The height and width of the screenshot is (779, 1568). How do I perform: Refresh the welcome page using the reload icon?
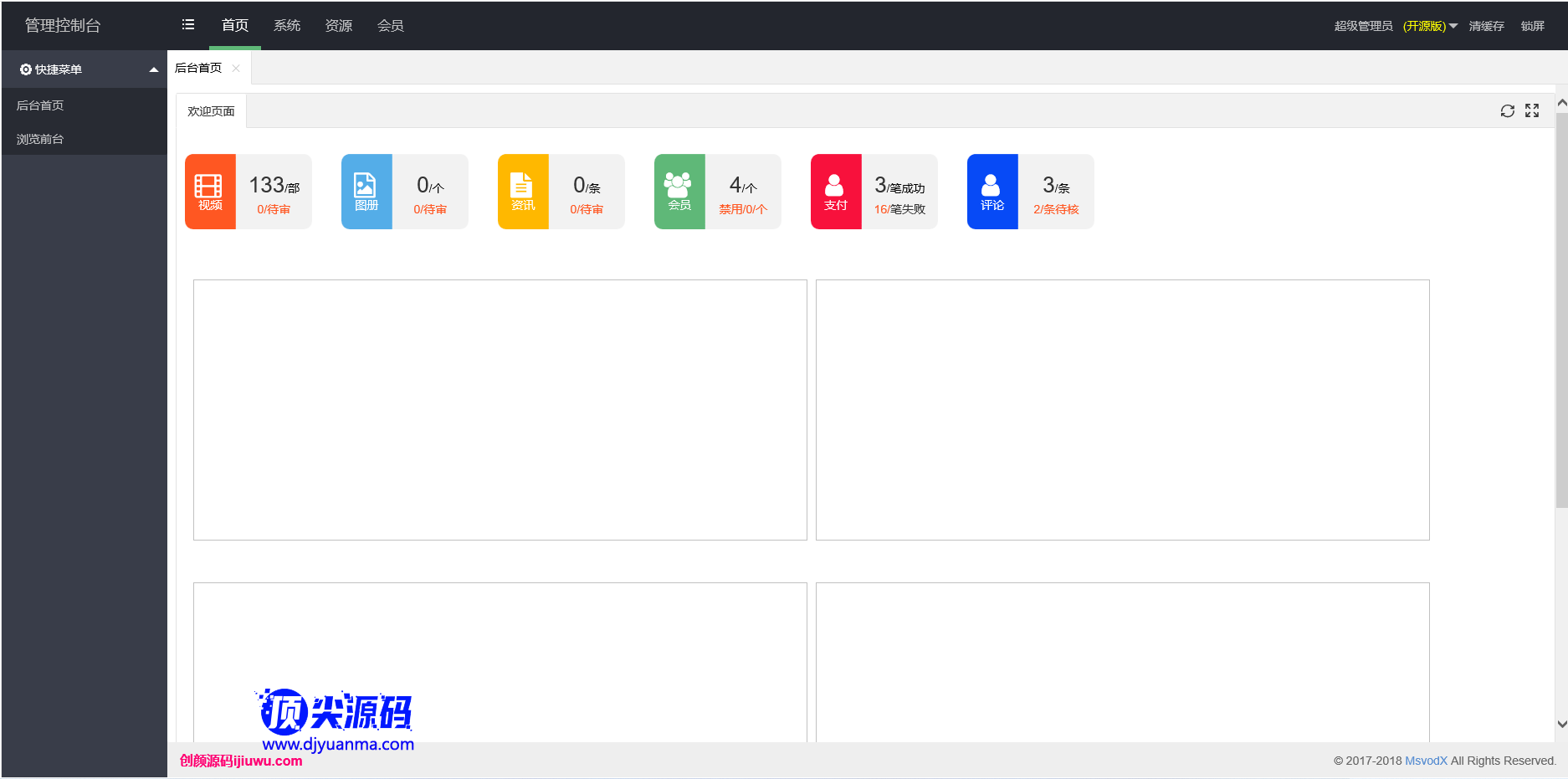(1507, 111)
